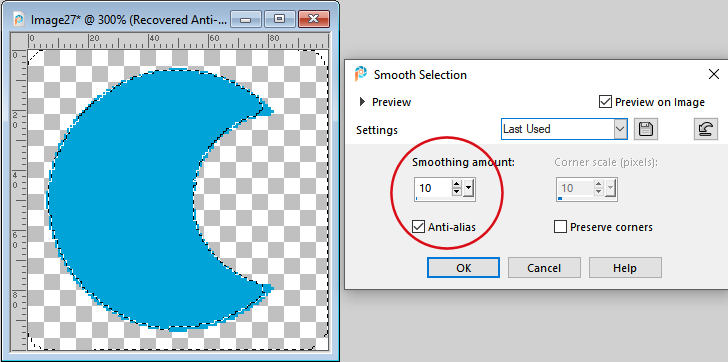
Task: Click the Smoothing amount value field
Action: pos(433,187)
